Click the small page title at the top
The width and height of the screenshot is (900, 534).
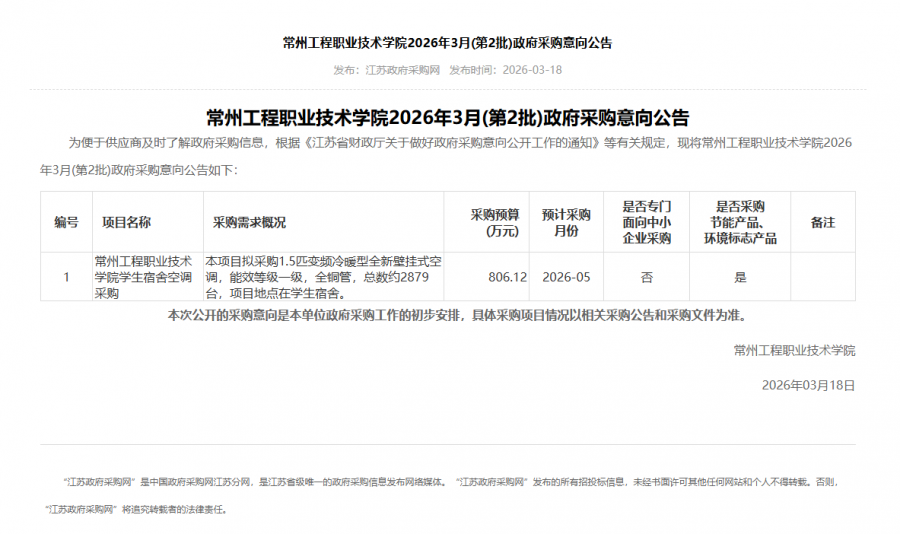coord(447,43)
